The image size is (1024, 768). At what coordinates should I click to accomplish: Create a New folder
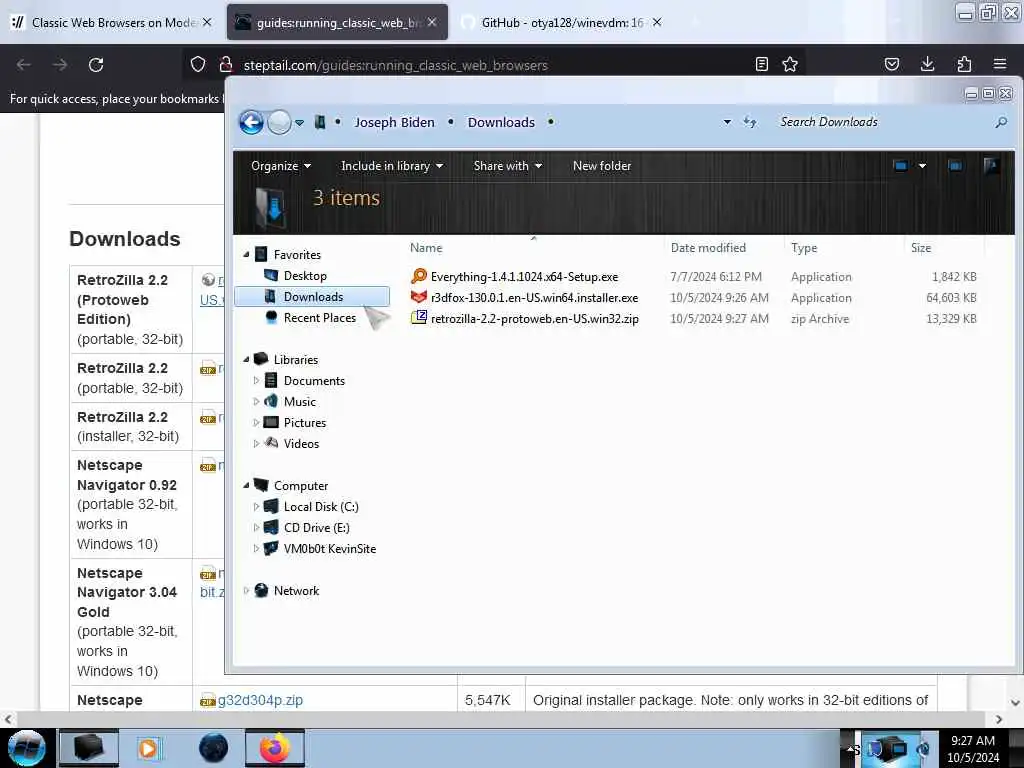click(x=601, y=166)
